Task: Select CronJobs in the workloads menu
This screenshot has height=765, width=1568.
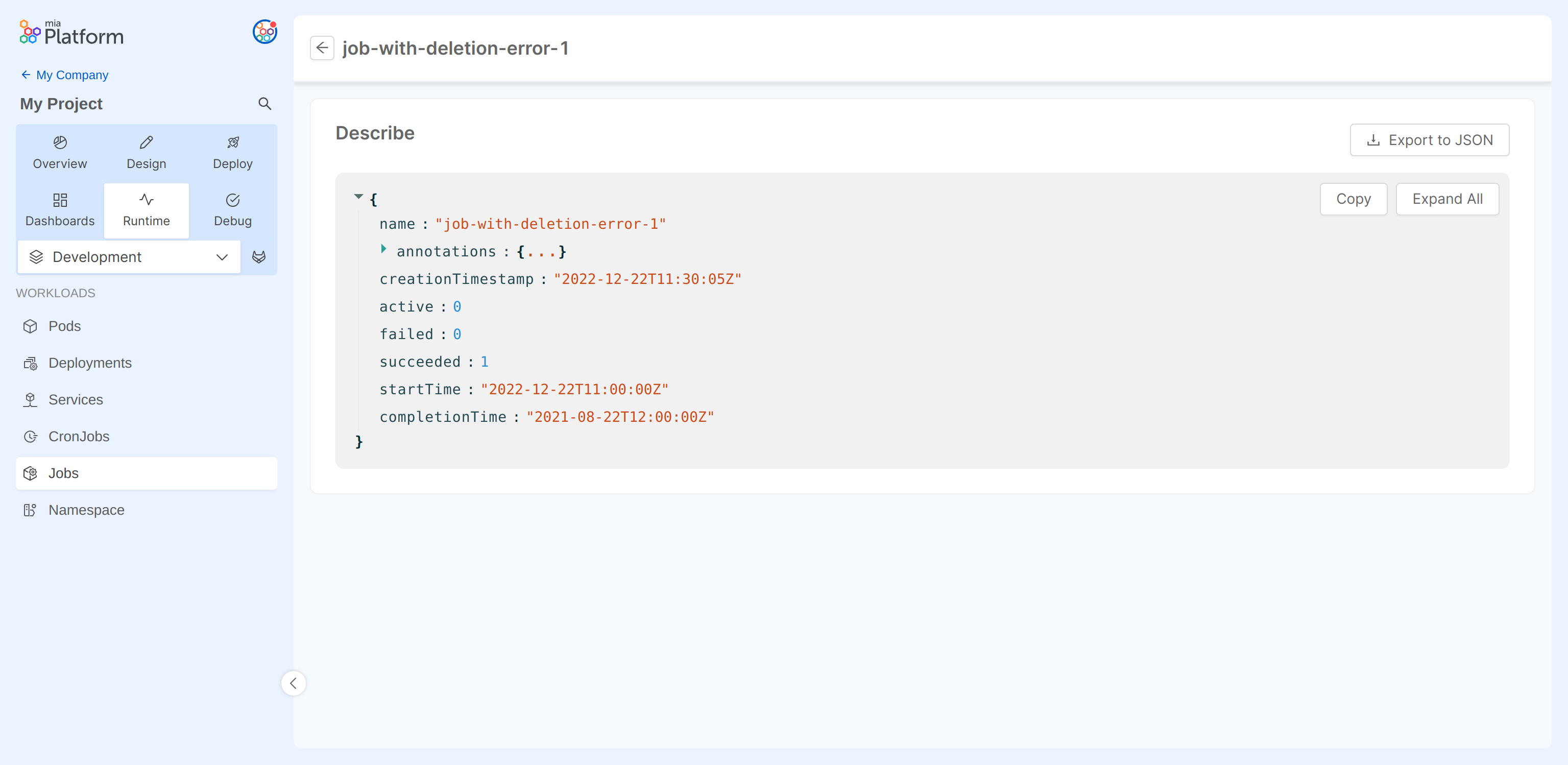Action: click(x=79, y=436)
